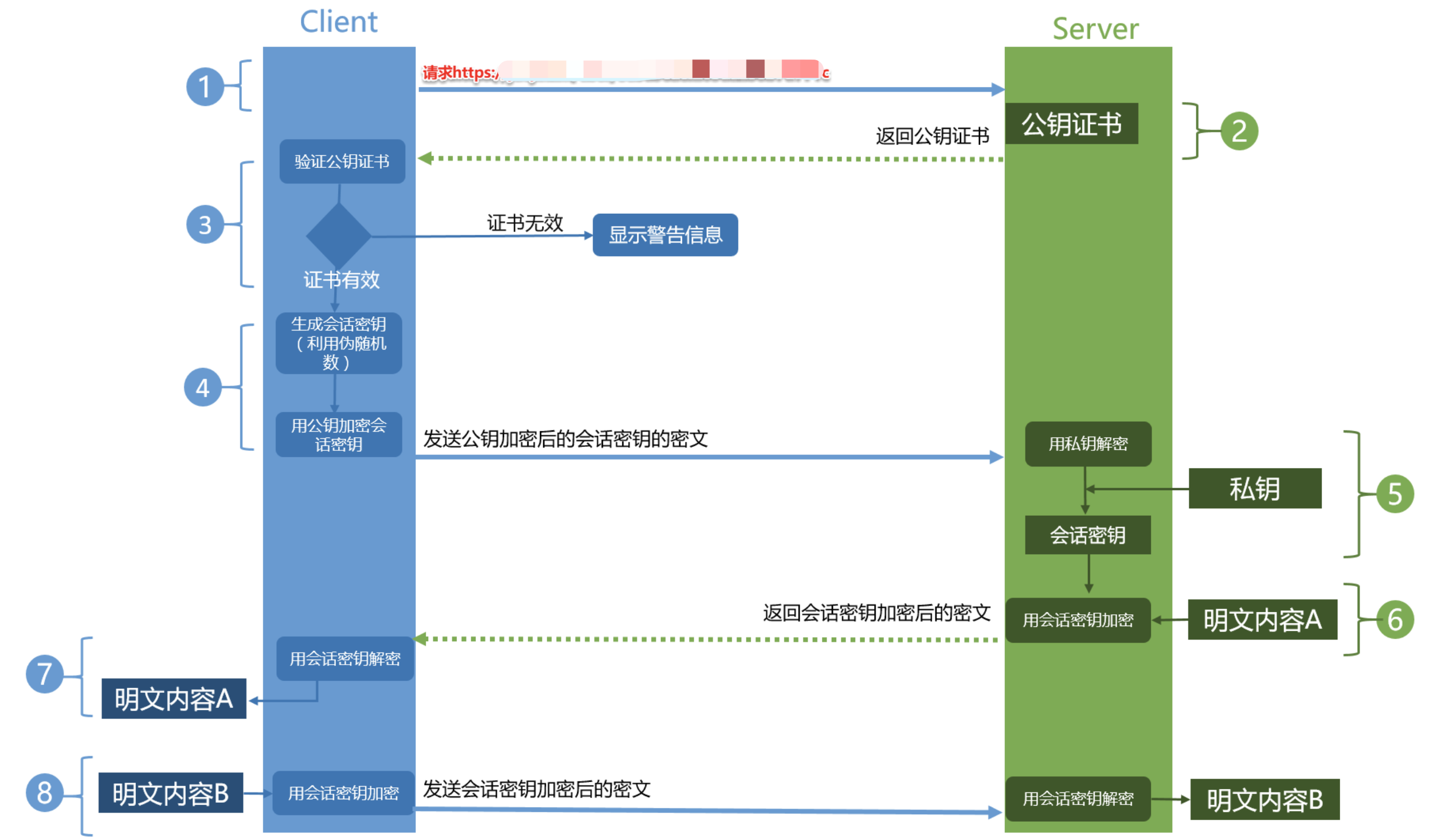The image size is (1441, 840).
Task: Select the dark green 私钥 box
Action: pyautogui.click(x=1255, y=489)
